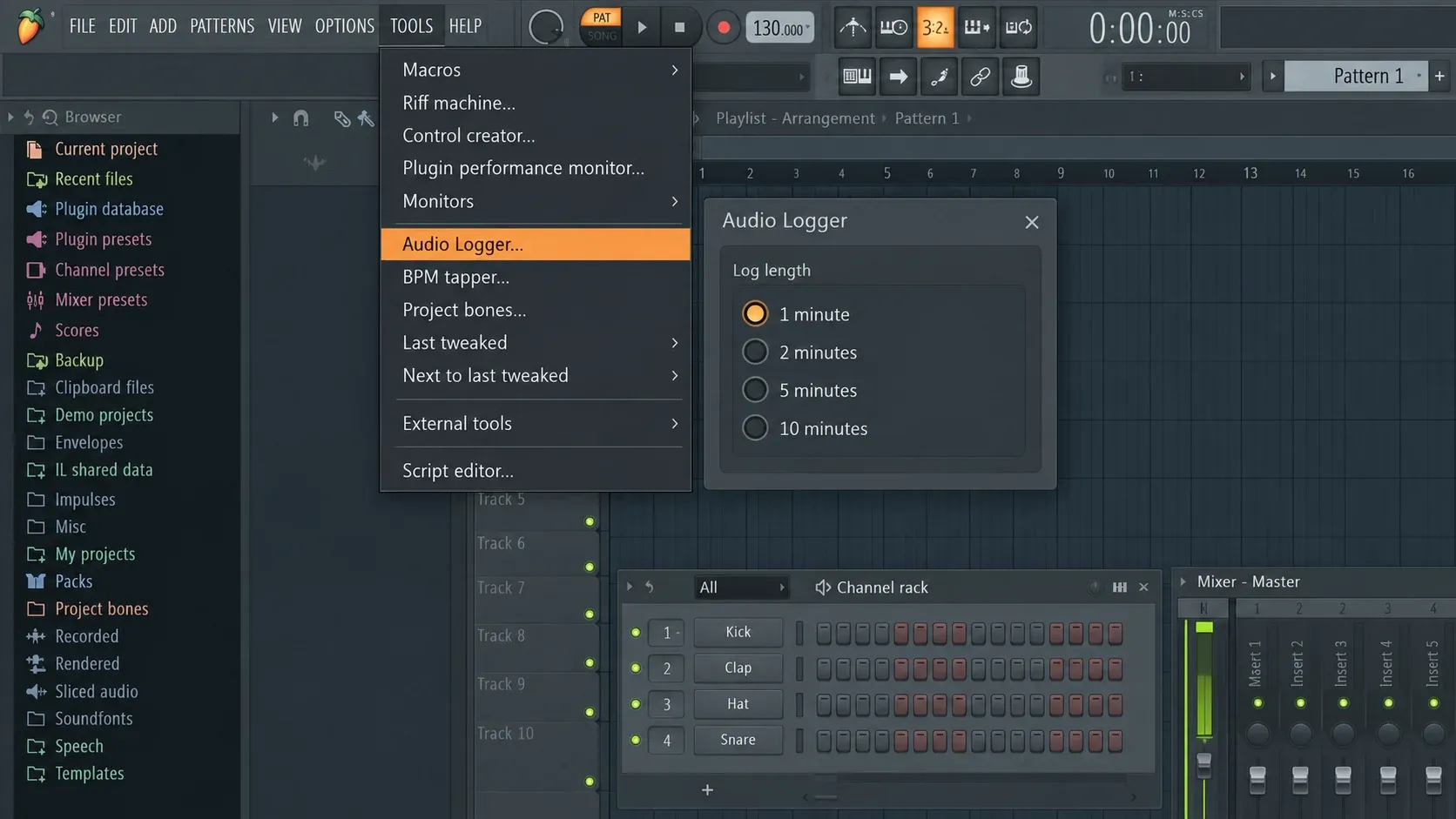Open Mixer presets in Browser
The width and height of the screenshot is (1456, 819).
(101, 299)
